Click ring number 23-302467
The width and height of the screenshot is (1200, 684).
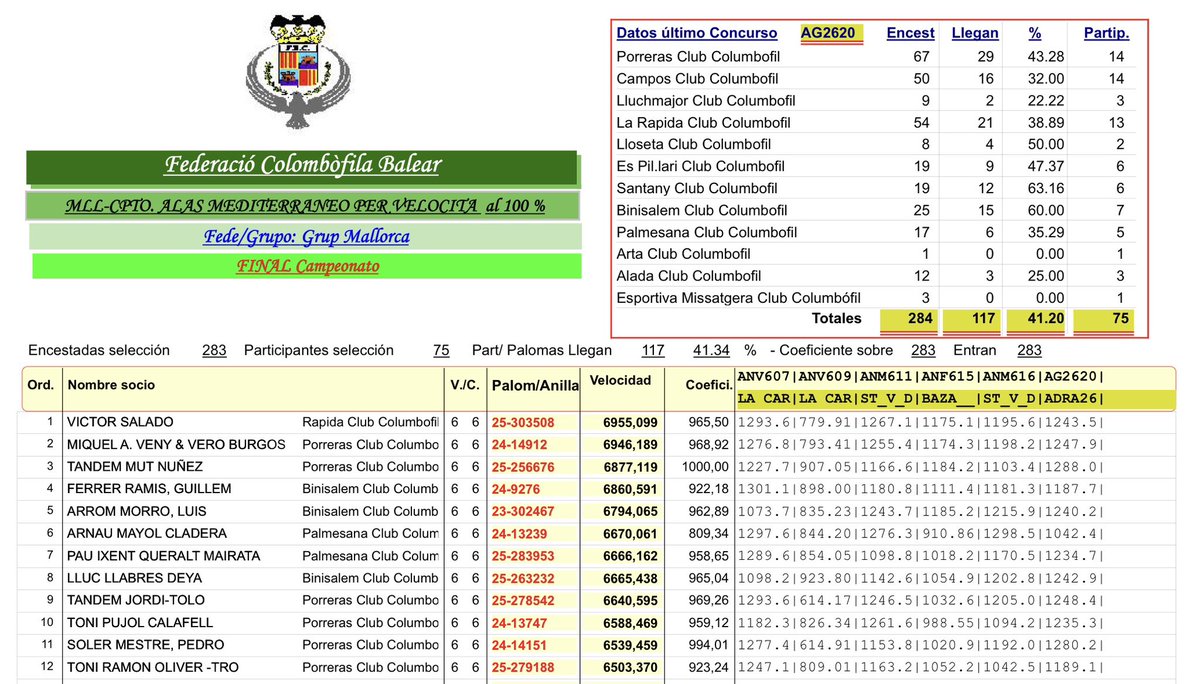tap(522, 511)
